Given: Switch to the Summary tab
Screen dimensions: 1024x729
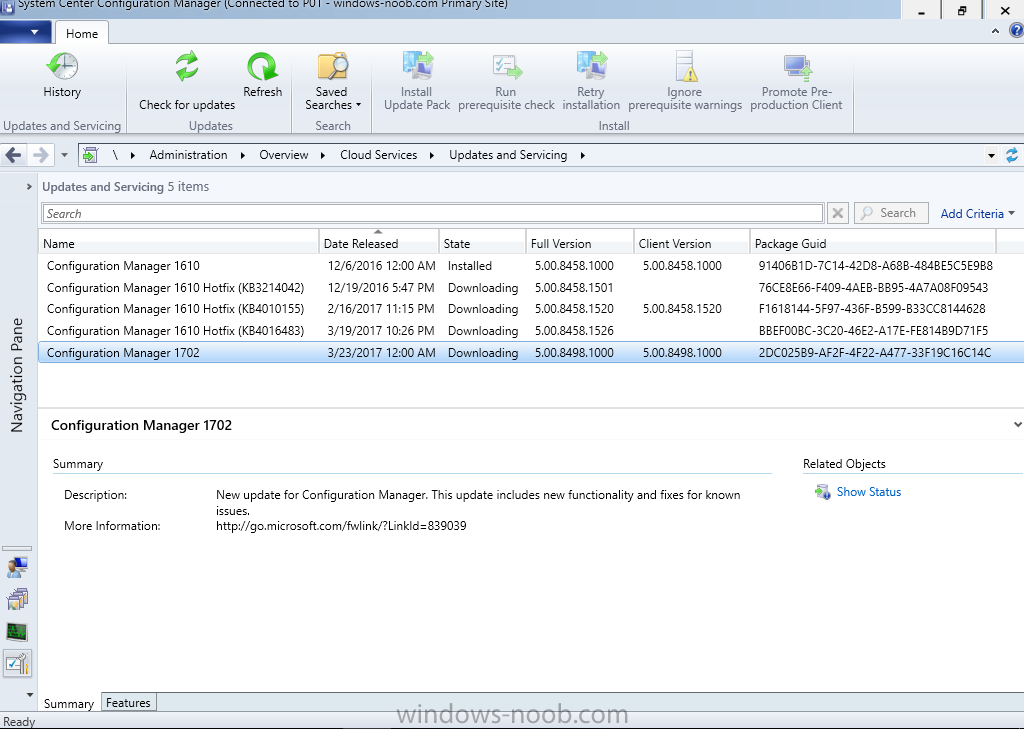Looking at the screenshot, I should pyautogui.click(x=69, y=703).
